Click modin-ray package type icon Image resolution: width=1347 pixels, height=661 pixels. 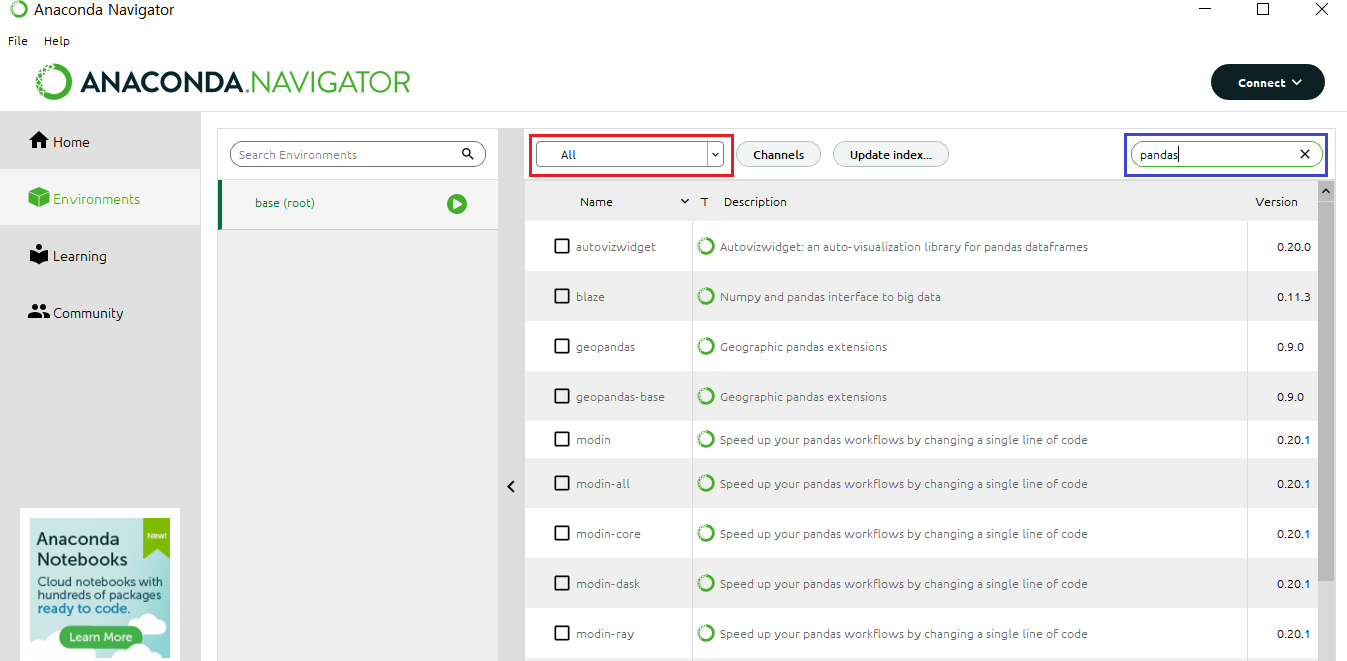click(x=706, y=633)
